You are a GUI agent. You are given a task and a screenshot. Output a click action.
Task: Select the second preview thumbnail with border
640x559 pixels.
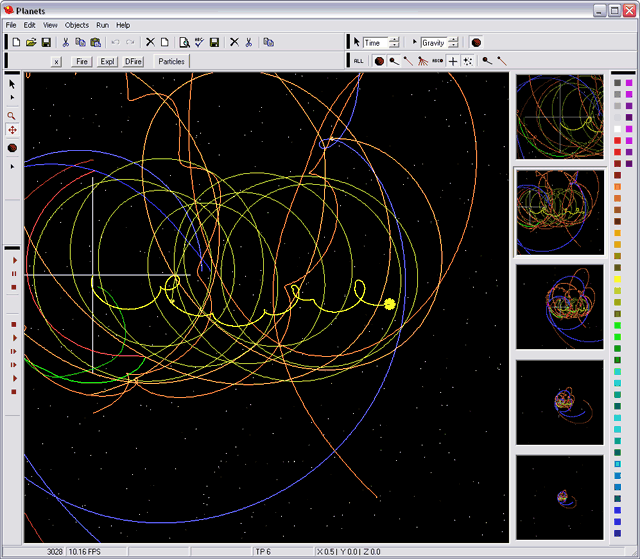point(560,212)
